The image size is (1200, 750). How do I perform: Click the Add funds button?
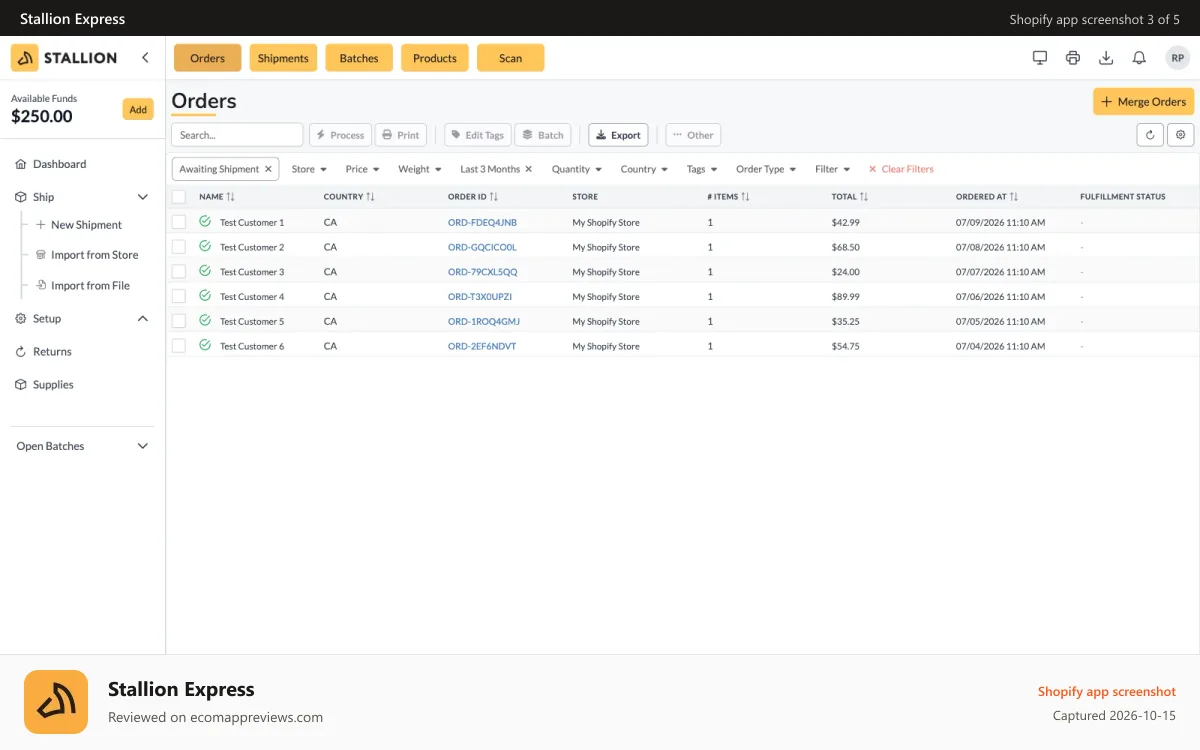coord(138,110)
